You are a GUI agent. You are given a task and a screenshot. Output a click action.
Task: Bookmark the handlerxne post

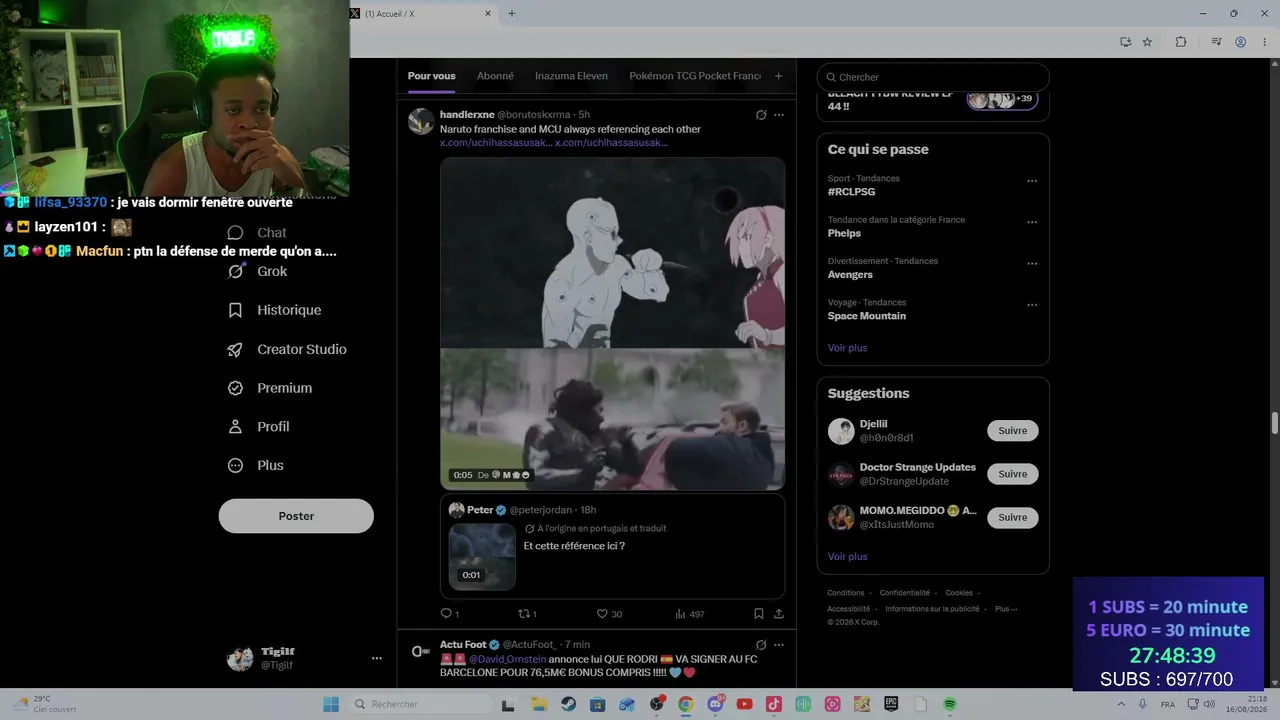coord(758,614)
